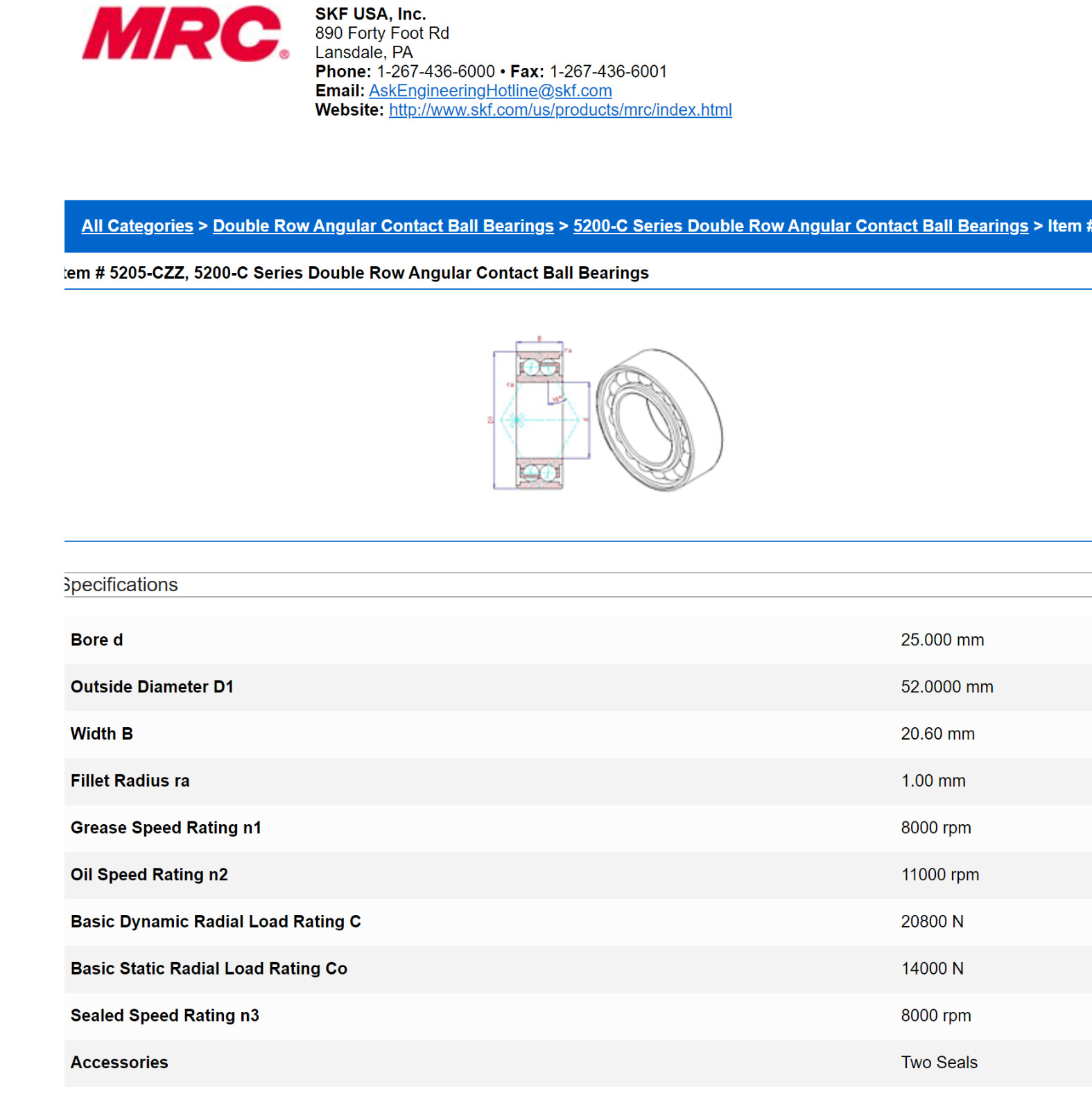Select the 20800 N value
The height and width of the screenshot is (1109, 1092).
click(x=932, y=922)
